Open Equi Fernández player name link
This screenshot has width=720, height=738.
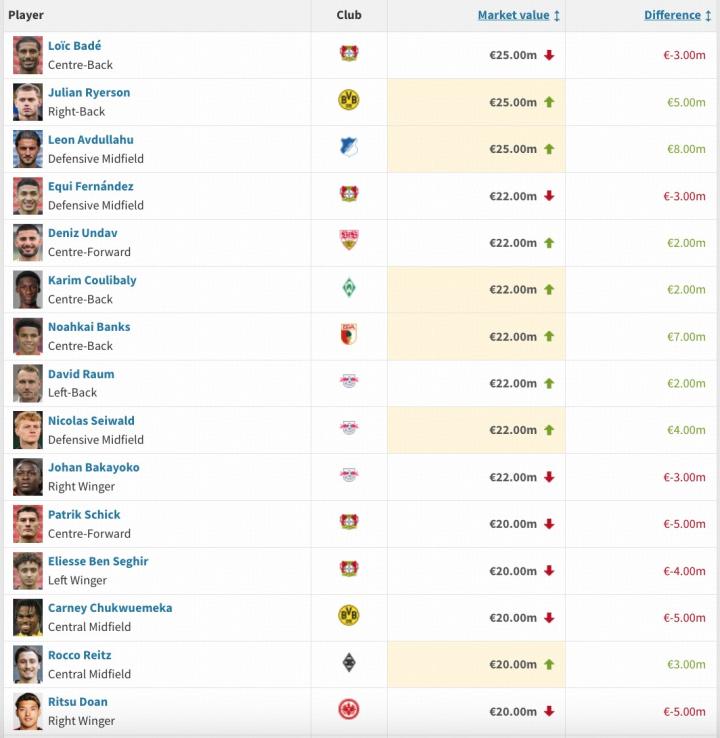(90, 186)
